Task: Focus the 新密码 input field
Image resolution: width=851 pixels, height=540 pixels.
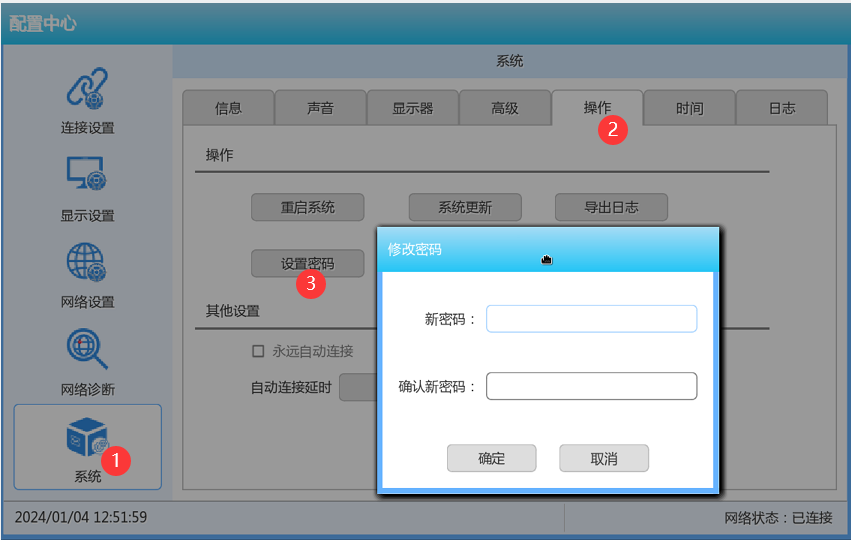Action: (592, 319)
